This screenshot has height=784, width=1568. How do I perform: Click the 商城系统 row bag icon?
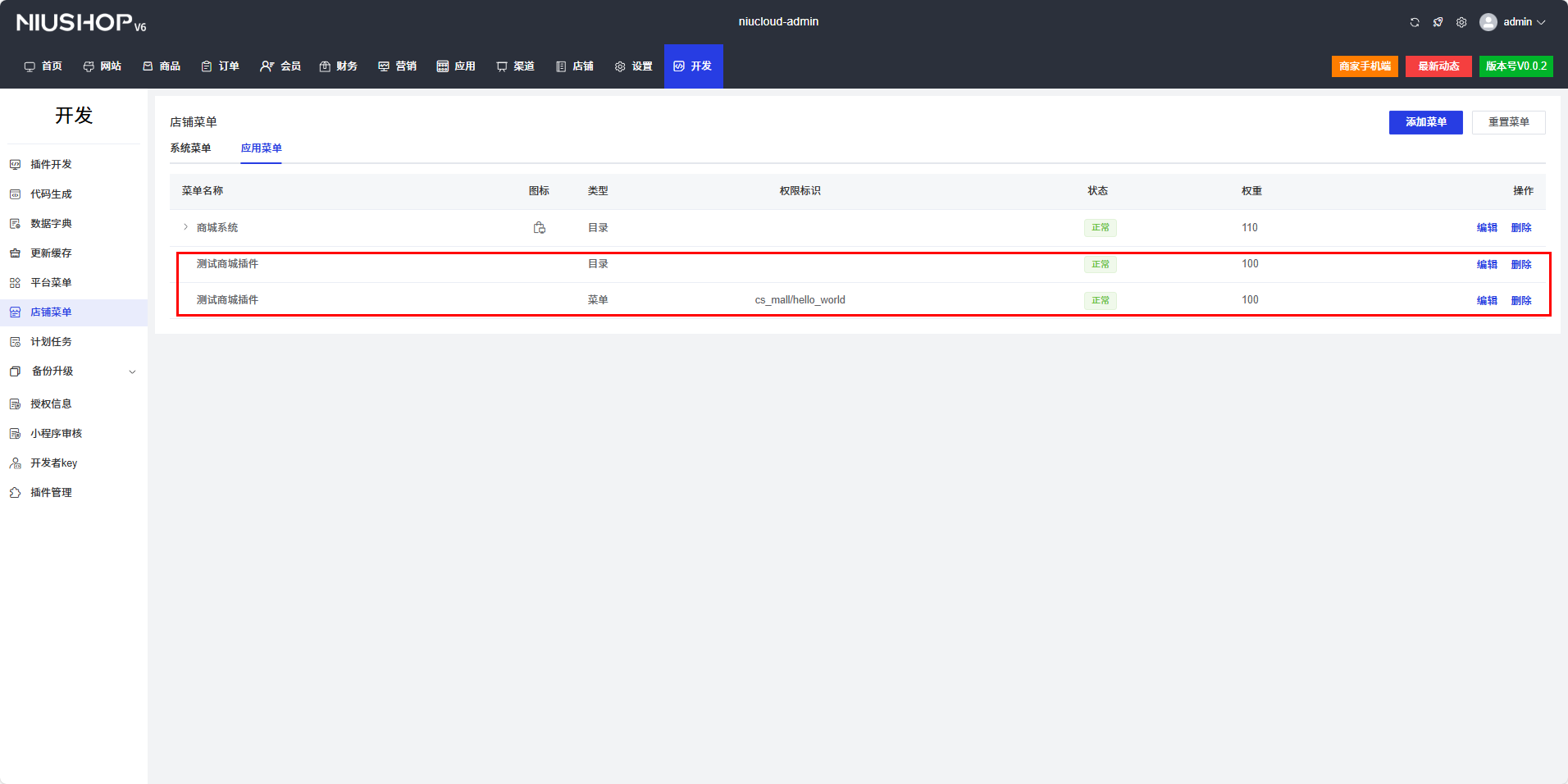[x=539, y=228]
